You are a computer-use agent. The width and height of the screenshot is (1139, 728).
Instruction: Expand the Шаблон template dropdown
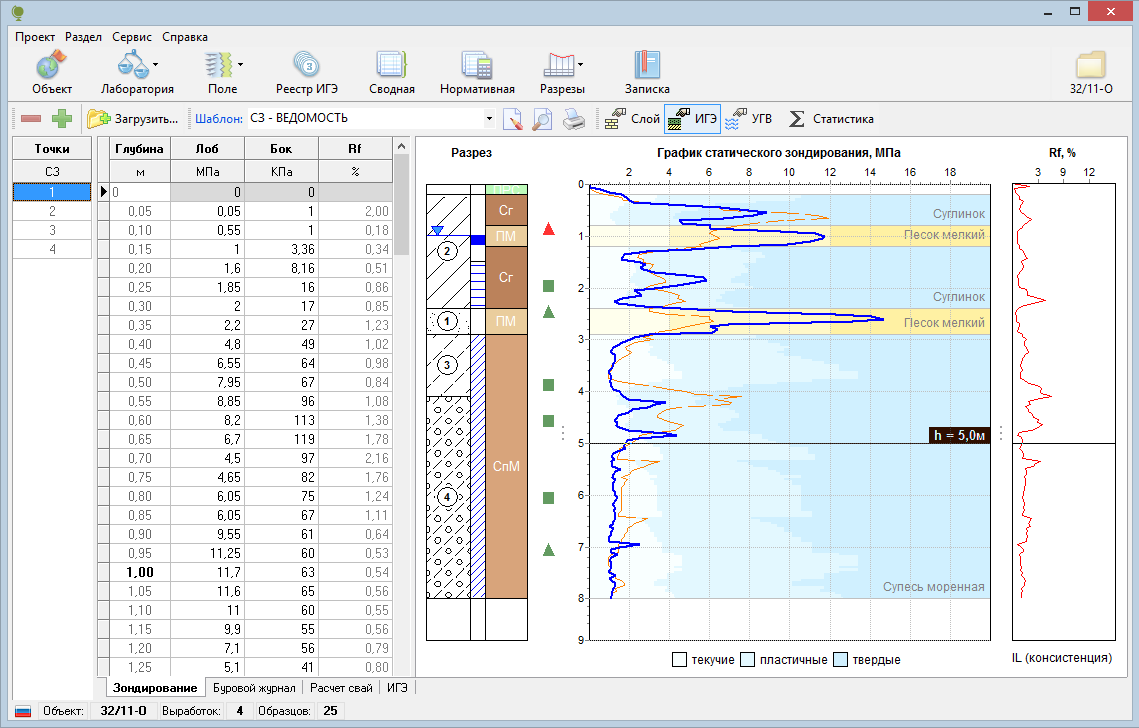[x=489, y=119]
